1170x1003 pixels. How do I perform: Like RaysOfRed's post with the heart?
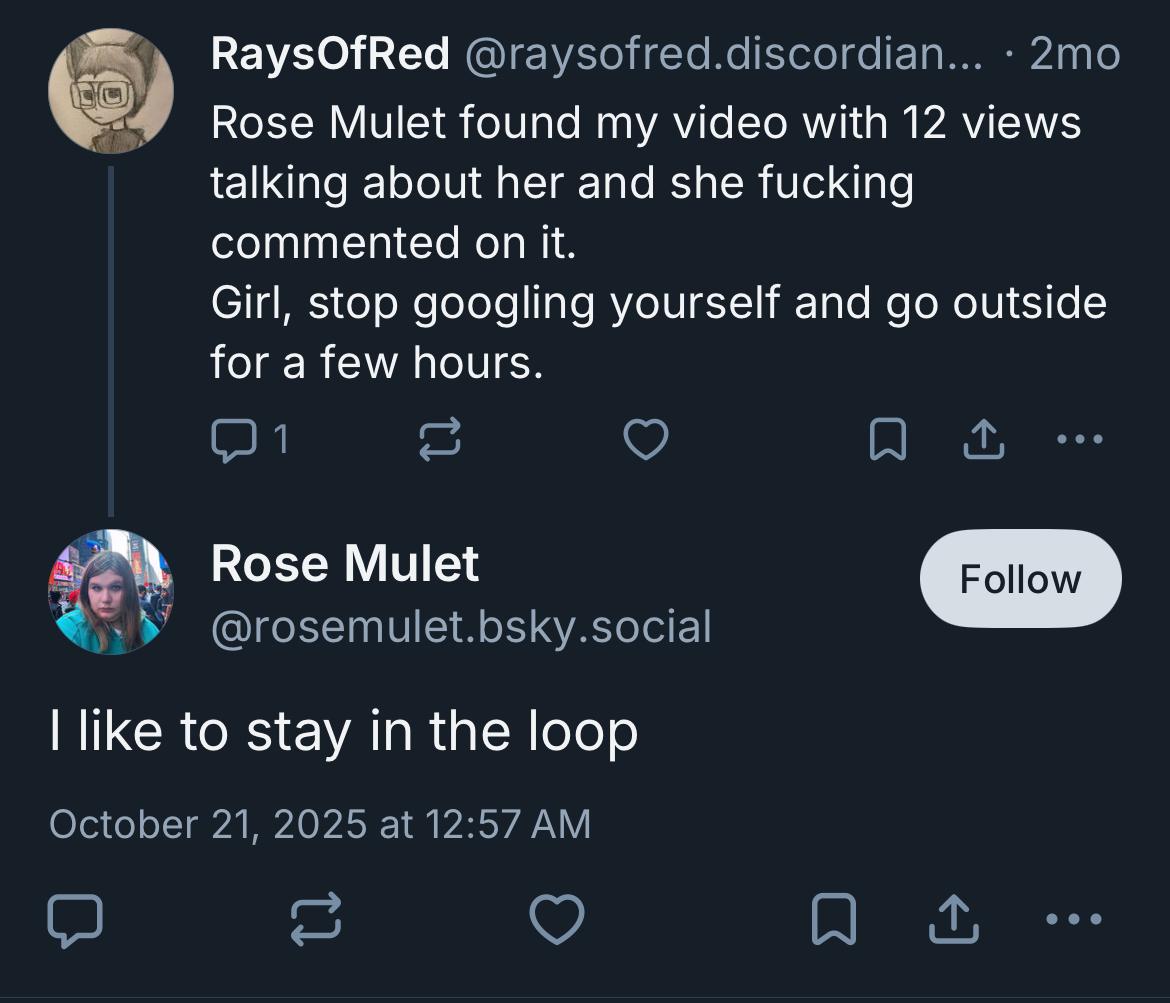(645, 440)
